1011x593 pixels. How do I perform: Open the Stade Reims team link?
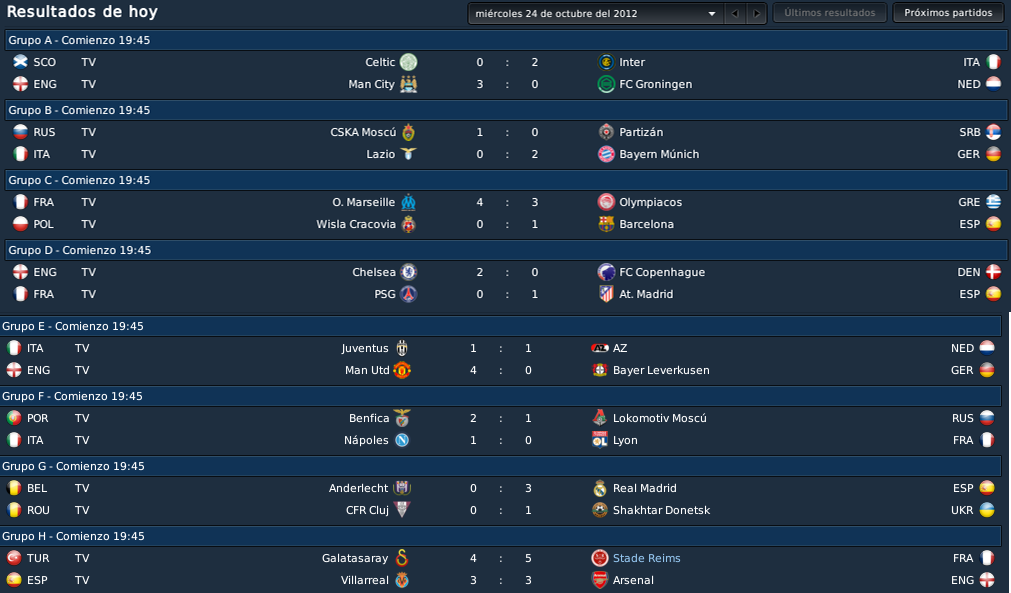(647, 558)
